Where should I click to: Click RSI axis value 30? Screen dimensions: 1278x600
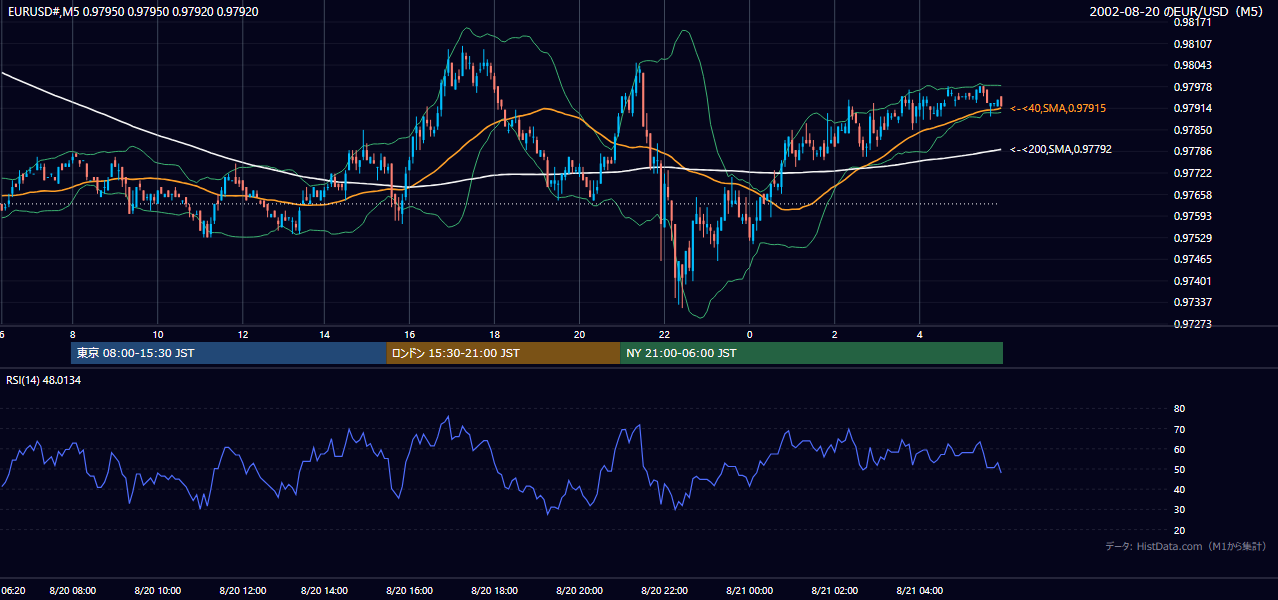pyautogui.click(x=1179, y=510)
